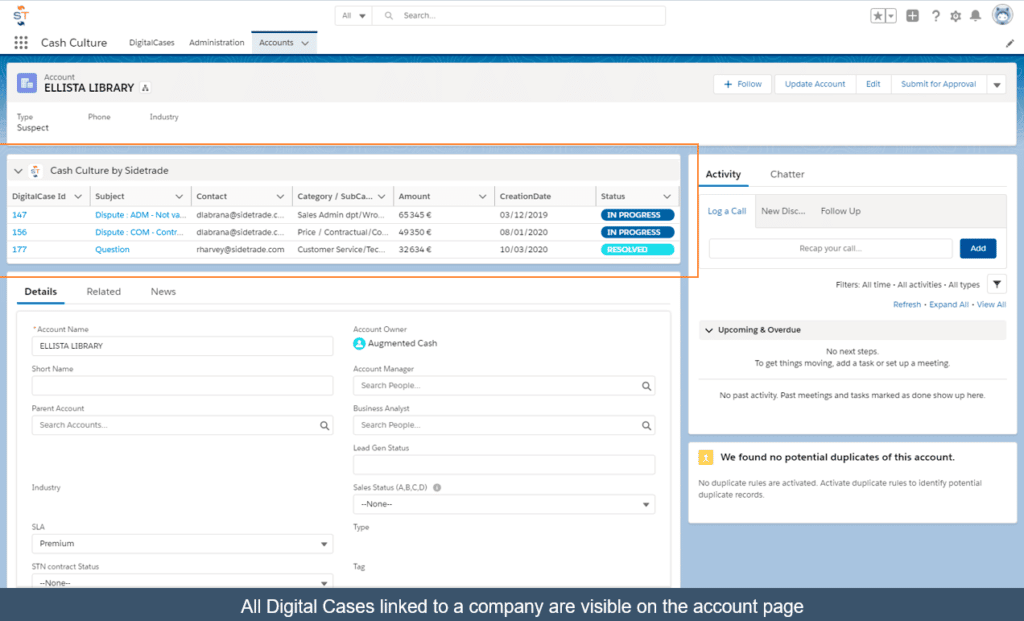The image size is (1024, 621).
Task: Open the user profile avatar
Action: (1002, 15)
